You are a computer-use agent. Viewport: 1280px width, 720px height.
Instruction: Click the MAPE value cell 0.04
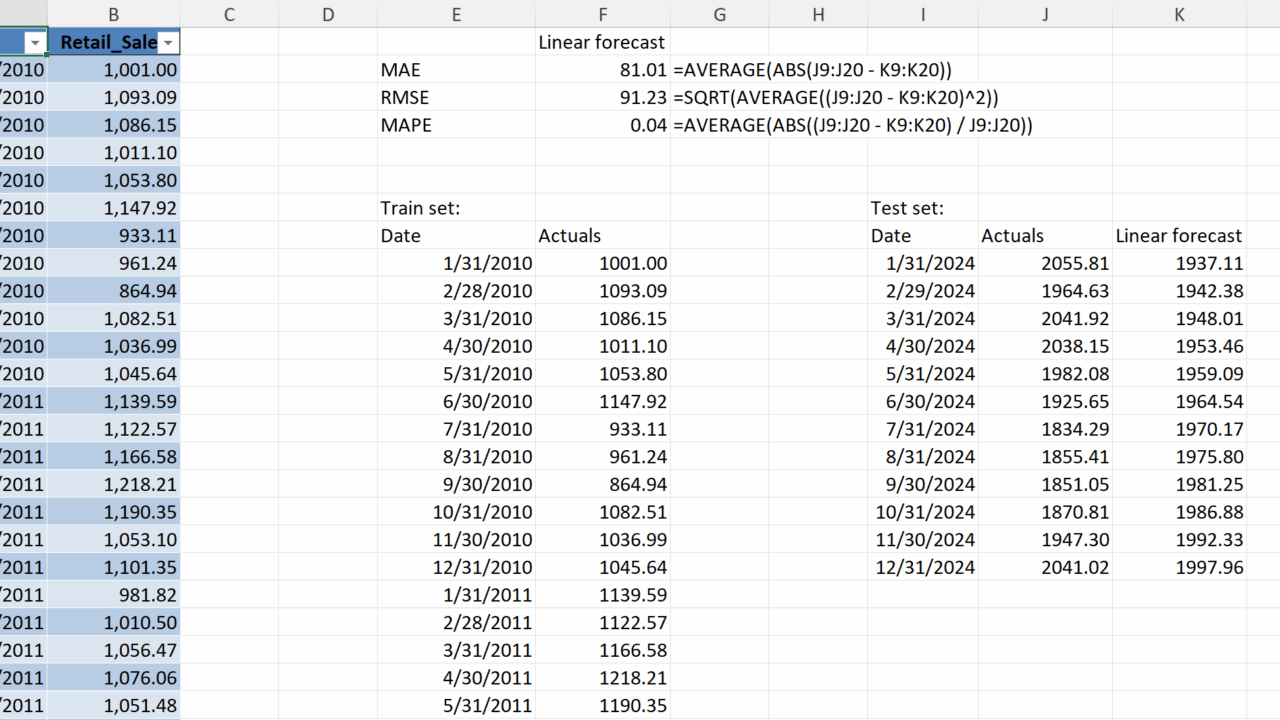[602, 125]
